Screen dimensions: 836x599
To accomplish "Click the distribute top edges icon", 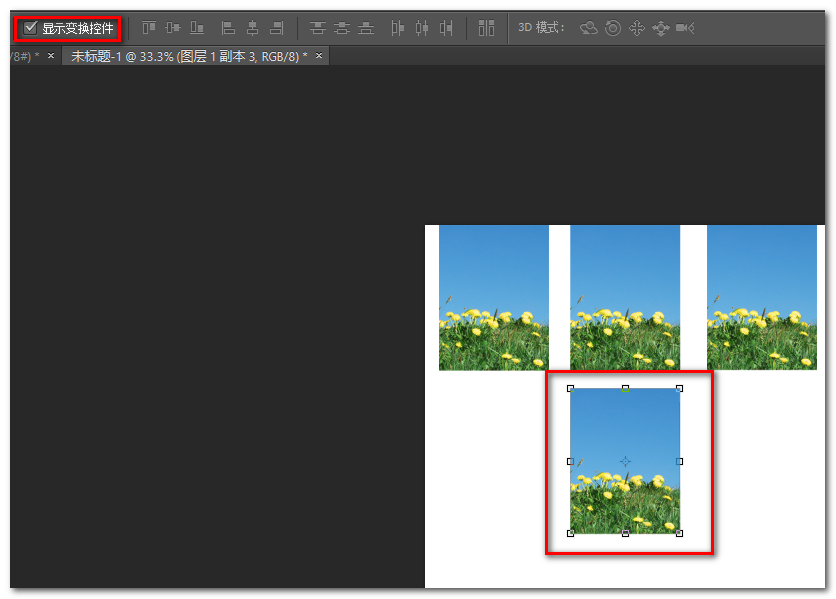I will point(318,27).
